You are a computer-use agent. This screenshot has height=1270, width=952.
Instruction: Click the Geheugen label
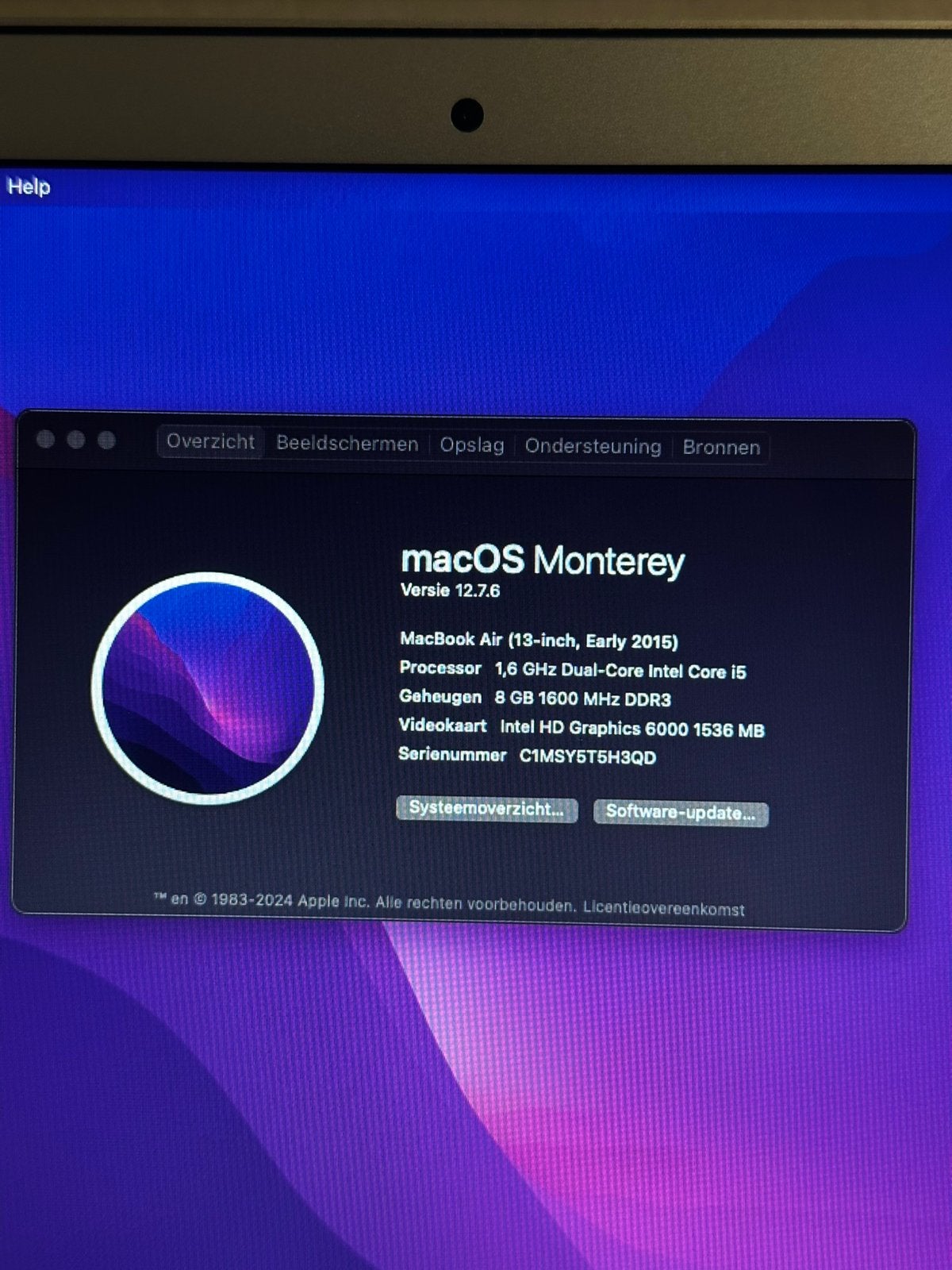pos(440,697)
